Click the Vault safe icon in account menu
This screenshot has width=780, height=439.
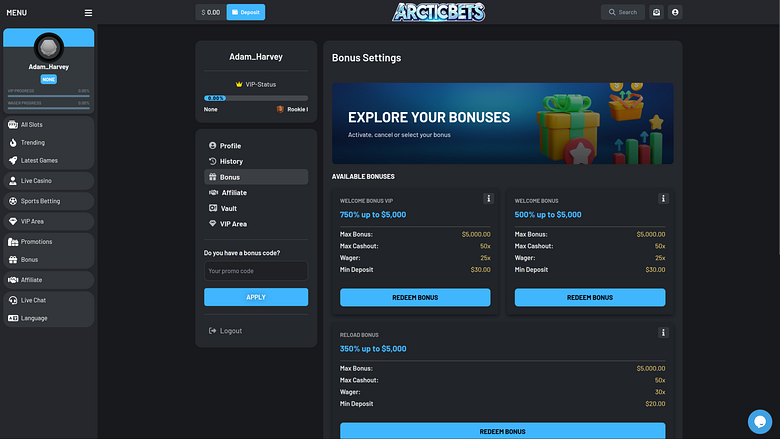[x=213, y=208]
